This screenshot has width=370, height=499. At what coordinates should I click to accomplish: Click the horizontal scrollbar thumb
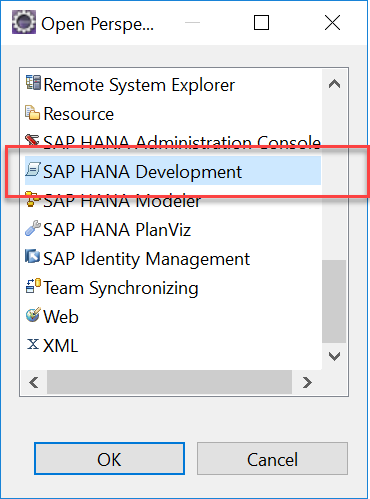169,382
